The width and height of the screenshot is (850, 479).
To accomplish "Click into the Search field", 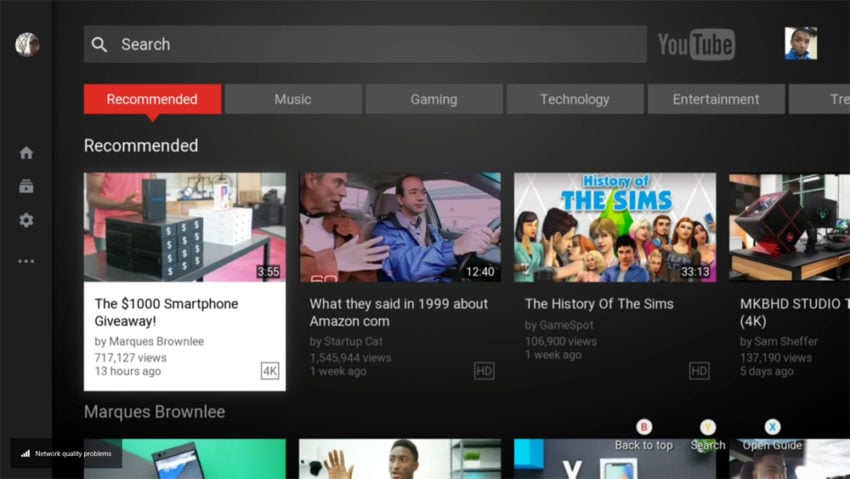I will pyautogui.click(x=365, y=44).
